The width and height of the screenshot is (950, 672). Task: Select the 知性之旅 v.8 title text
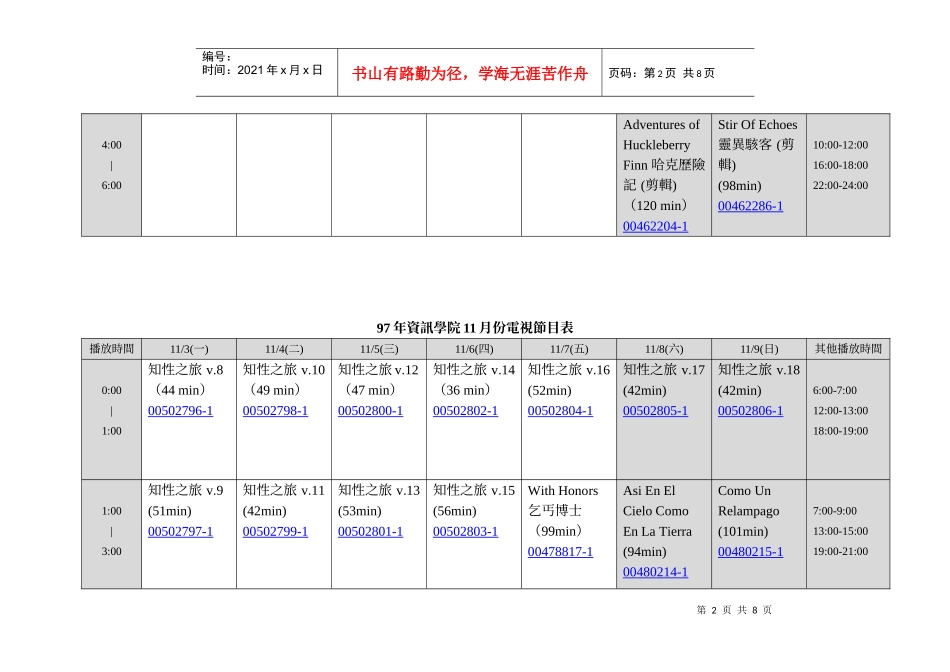(x=185, y=370)
